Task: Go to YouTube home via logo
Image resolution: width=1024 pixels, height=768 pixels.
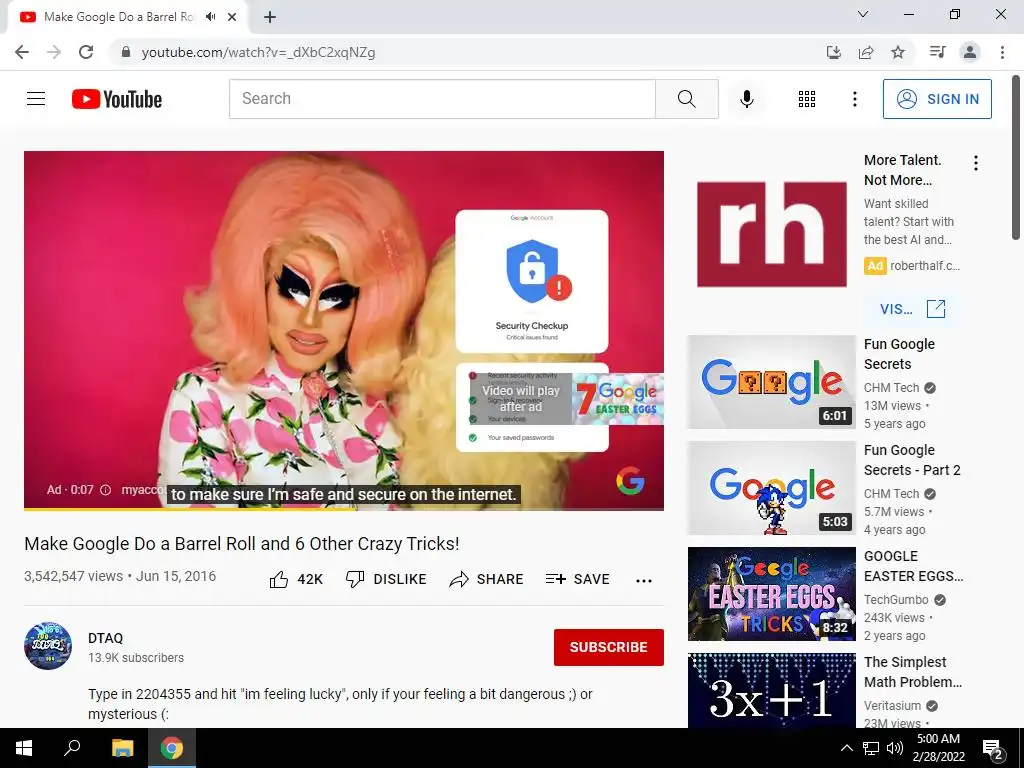Action: point(117,99)
